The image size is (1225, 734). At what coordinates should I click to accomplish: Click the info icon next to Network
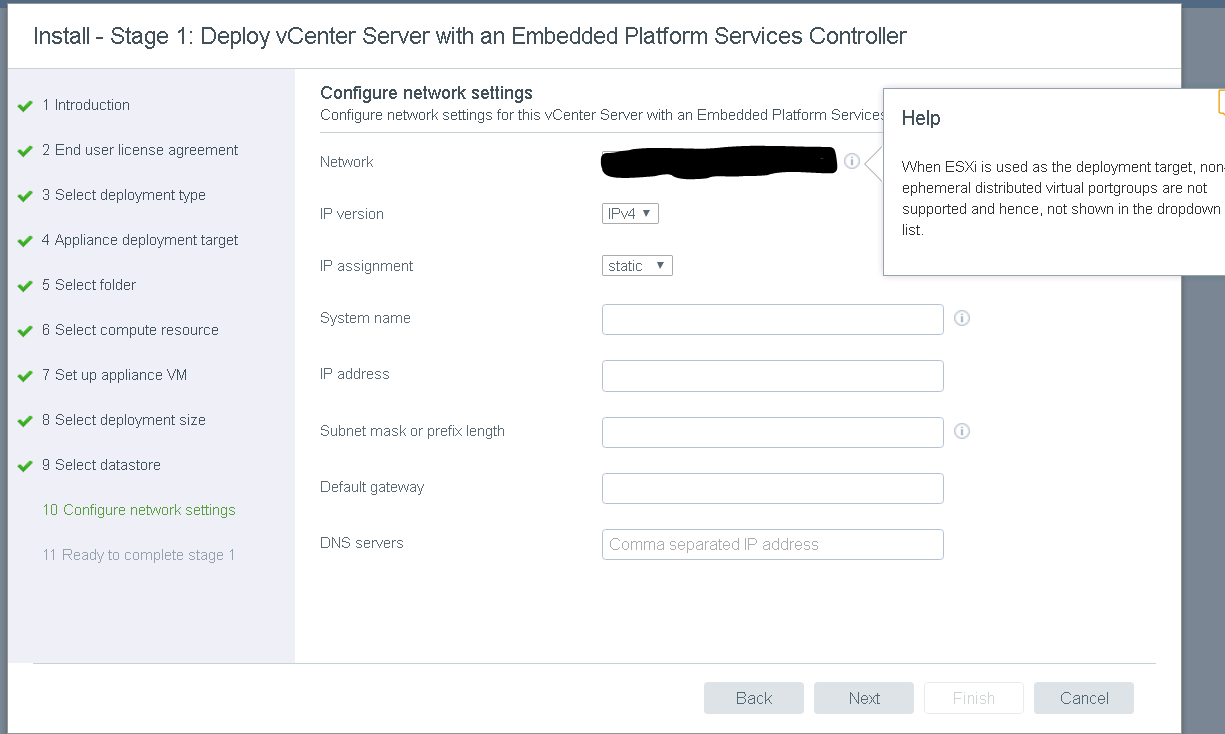point(851,161)
